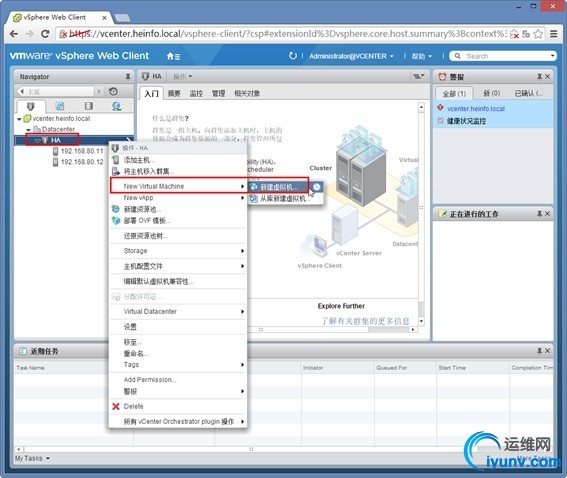Open Administrator@VCENTER dropdown

coord(351,56)
